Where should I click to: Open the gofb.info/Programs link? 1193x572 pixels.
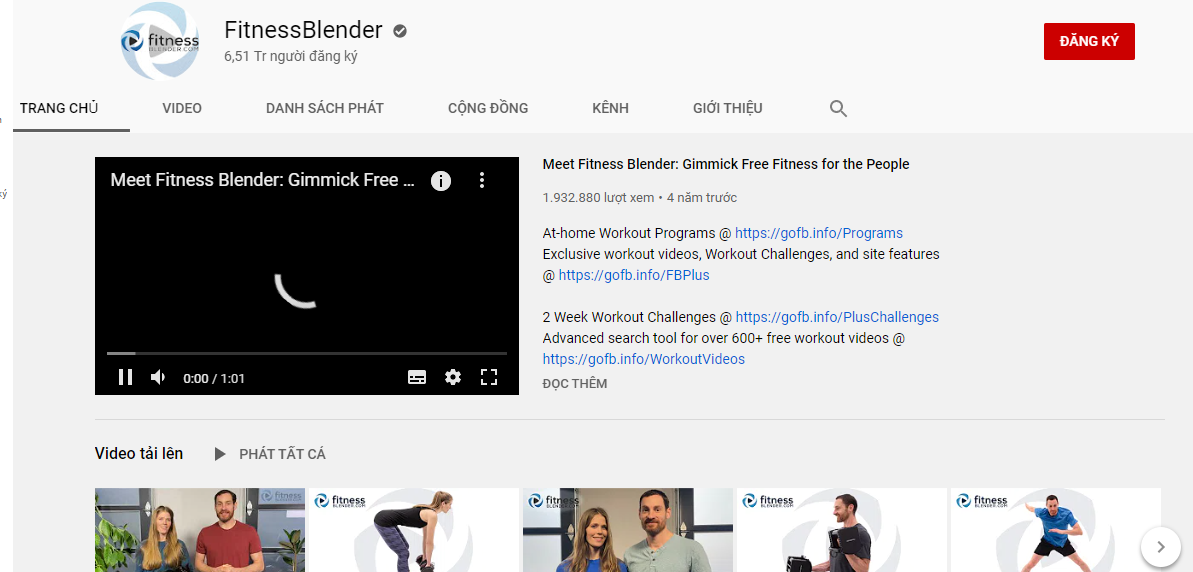pyautogui.click(x=819, y=233)
